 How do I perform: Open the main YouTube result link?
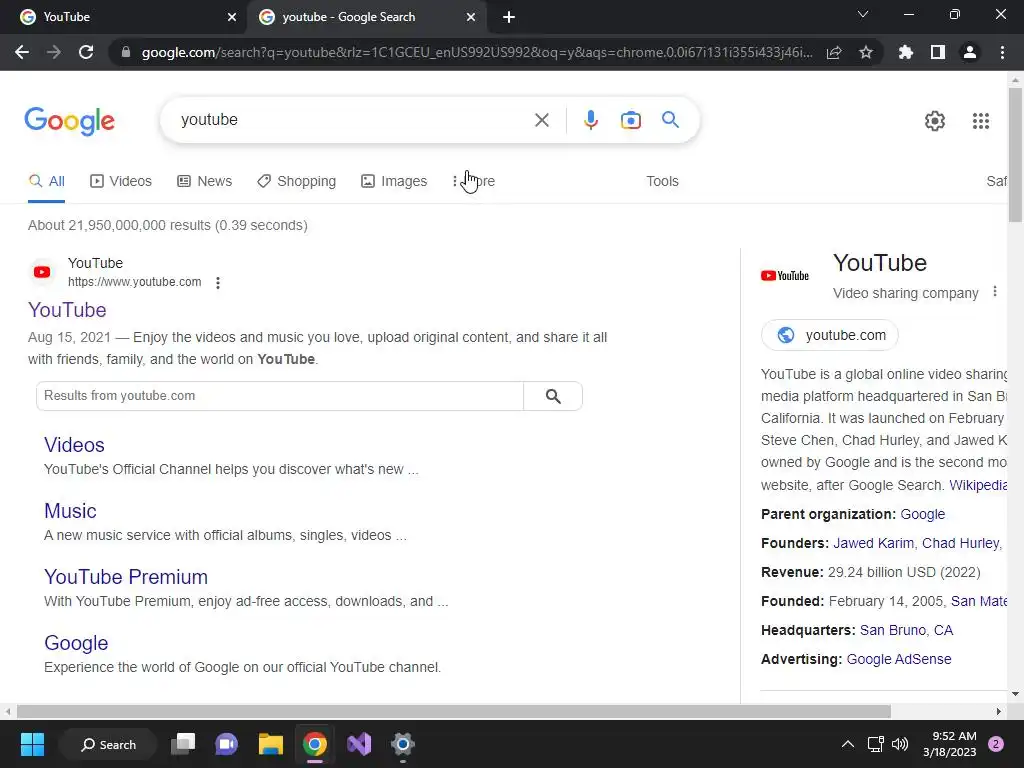point(67,310)
